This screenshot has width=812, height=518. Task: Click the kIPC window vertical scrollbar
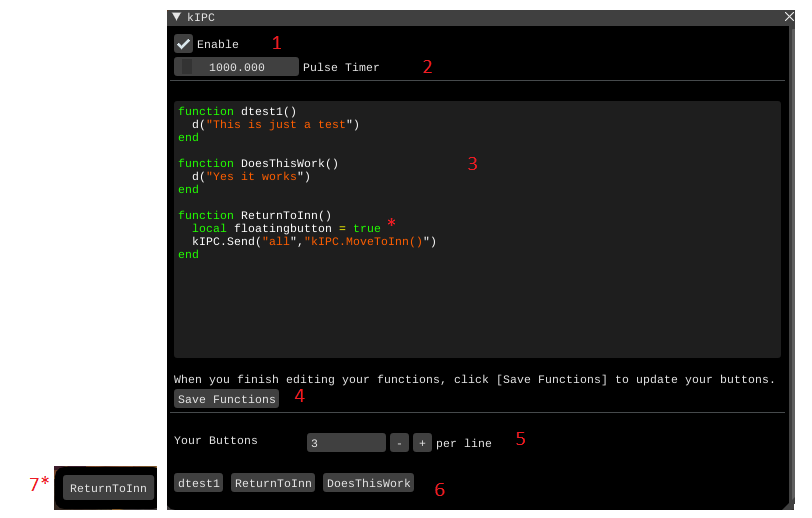[x=791, y=264]
